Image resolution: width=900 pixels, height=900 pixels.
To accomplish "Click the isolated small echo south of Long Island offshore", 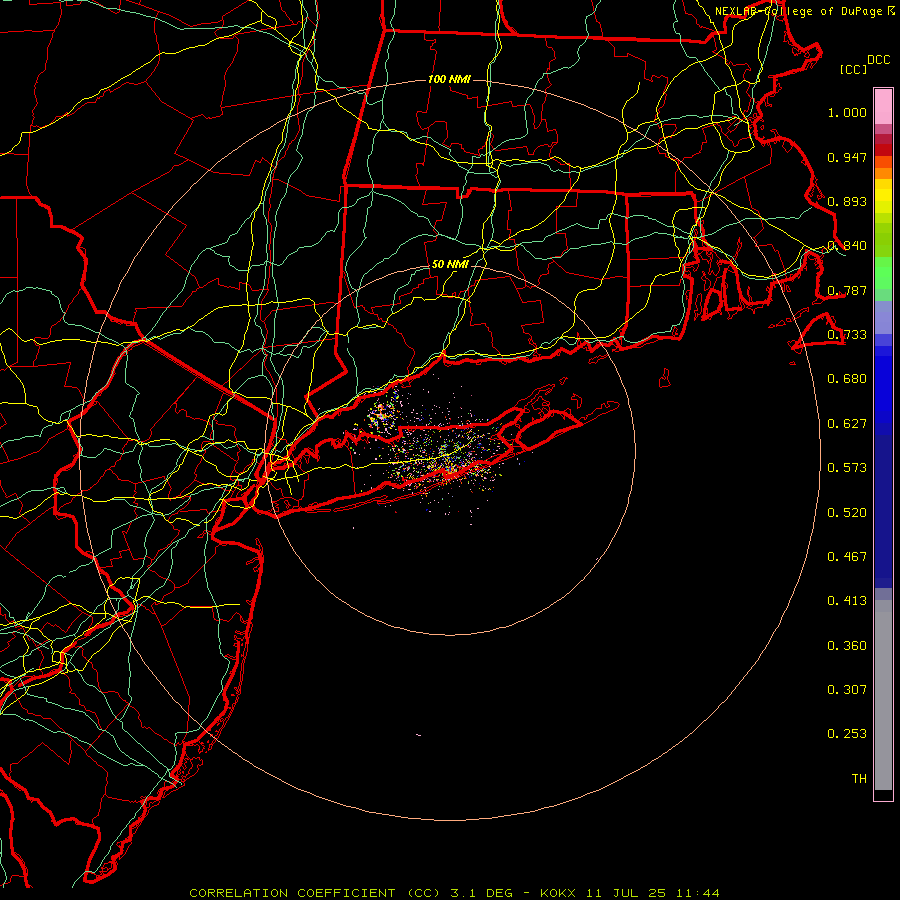I will pos(418,735).
